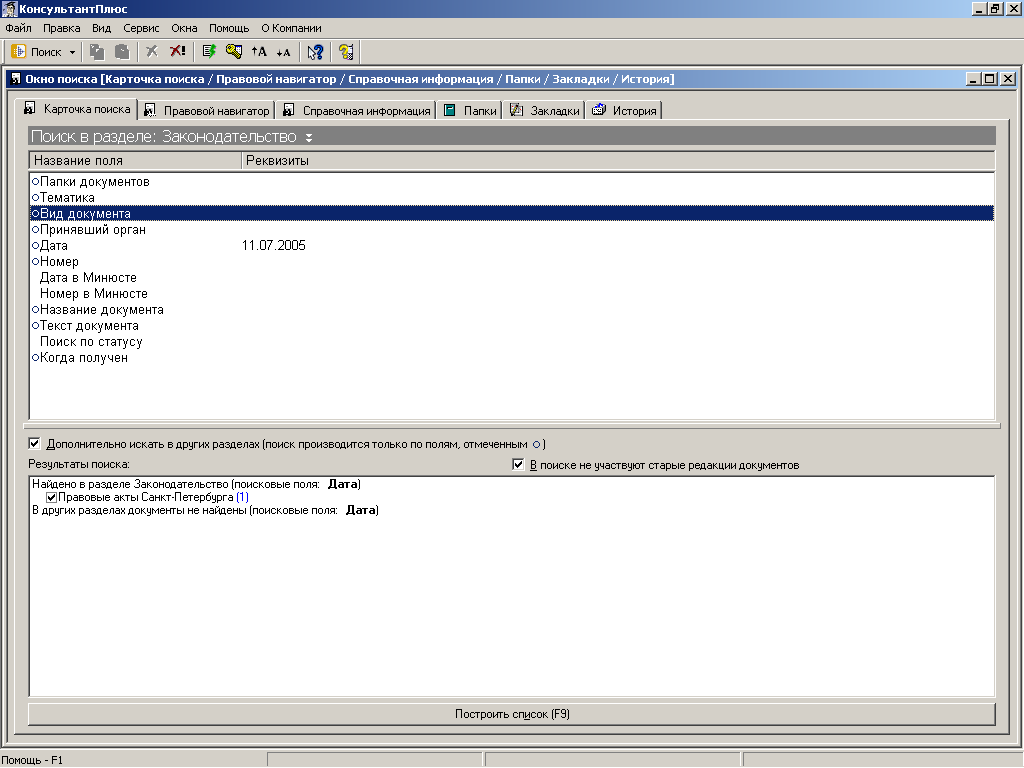The image size is (1024, 768).
Task: Click the Построить список (F9) button
Action: point(512,714)
